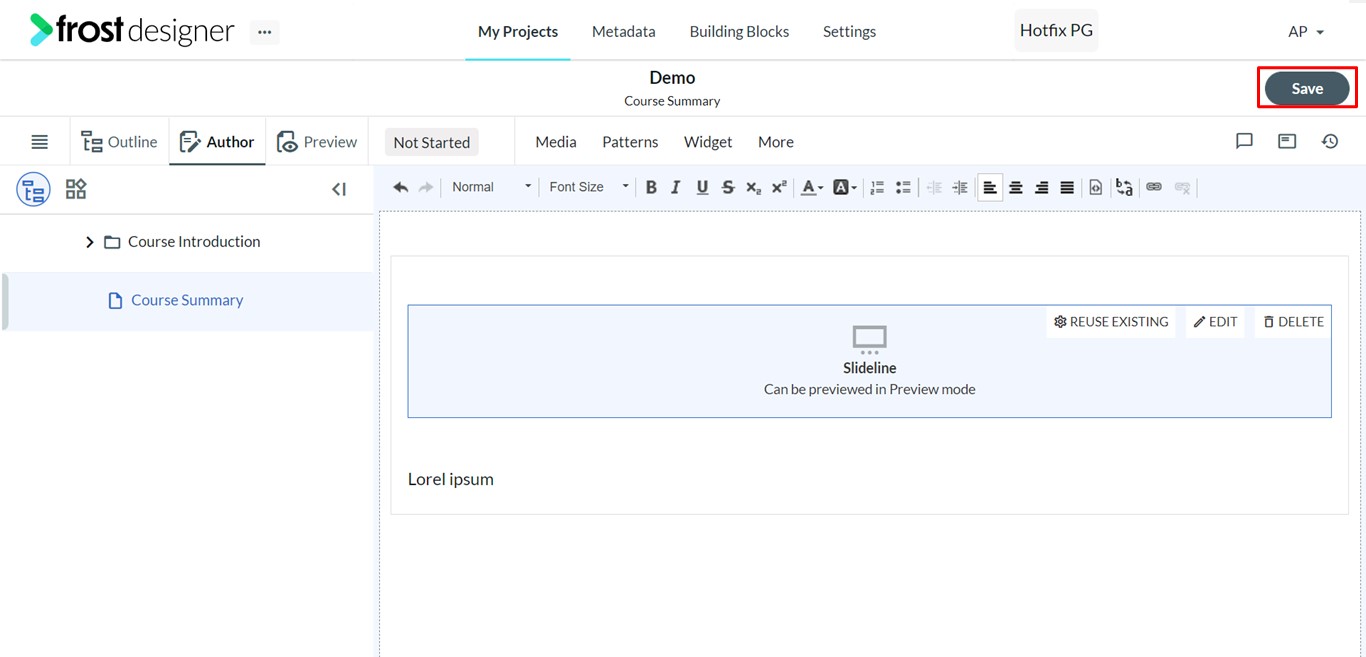This screenshot has width=1366, height=657.
Task: Switch to the Preview tab
Action: coord(317,142)
